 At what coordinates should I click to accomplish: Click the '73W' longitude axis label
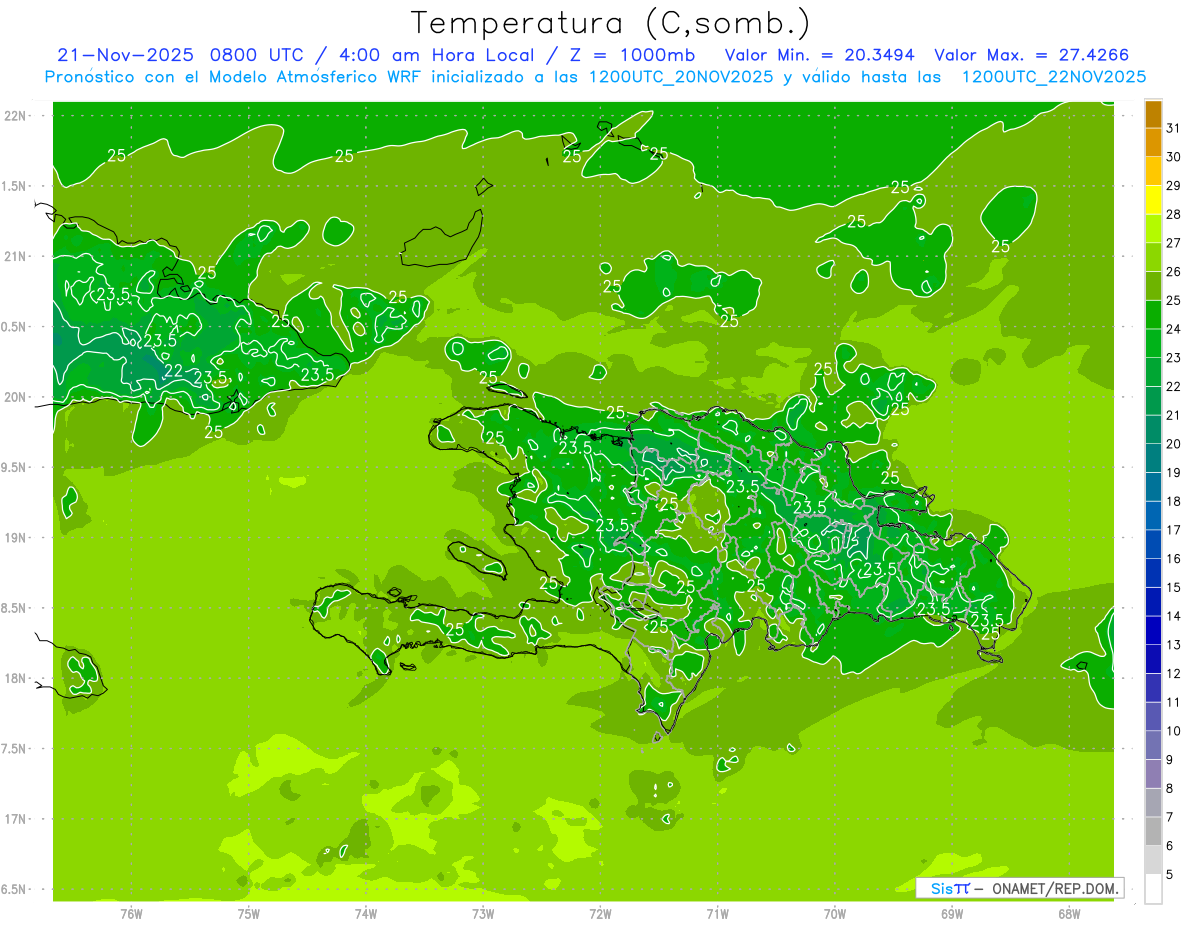(483, 913)
